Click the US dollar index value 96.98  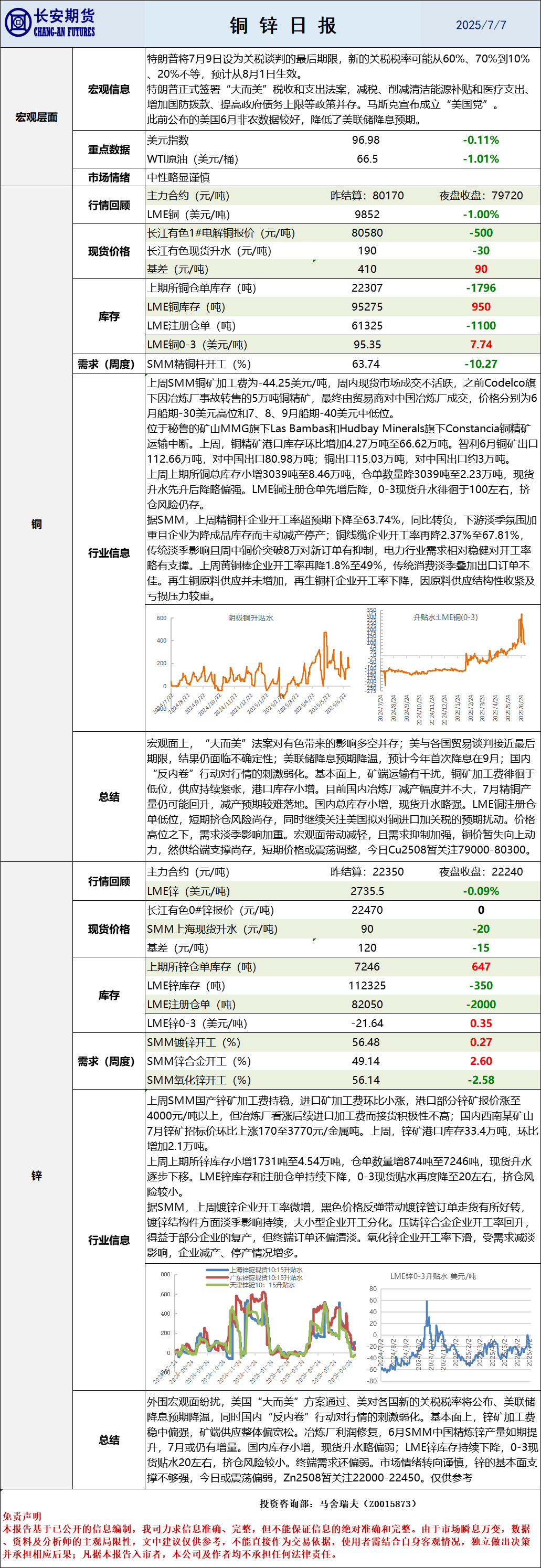click(x=366, y=140)
